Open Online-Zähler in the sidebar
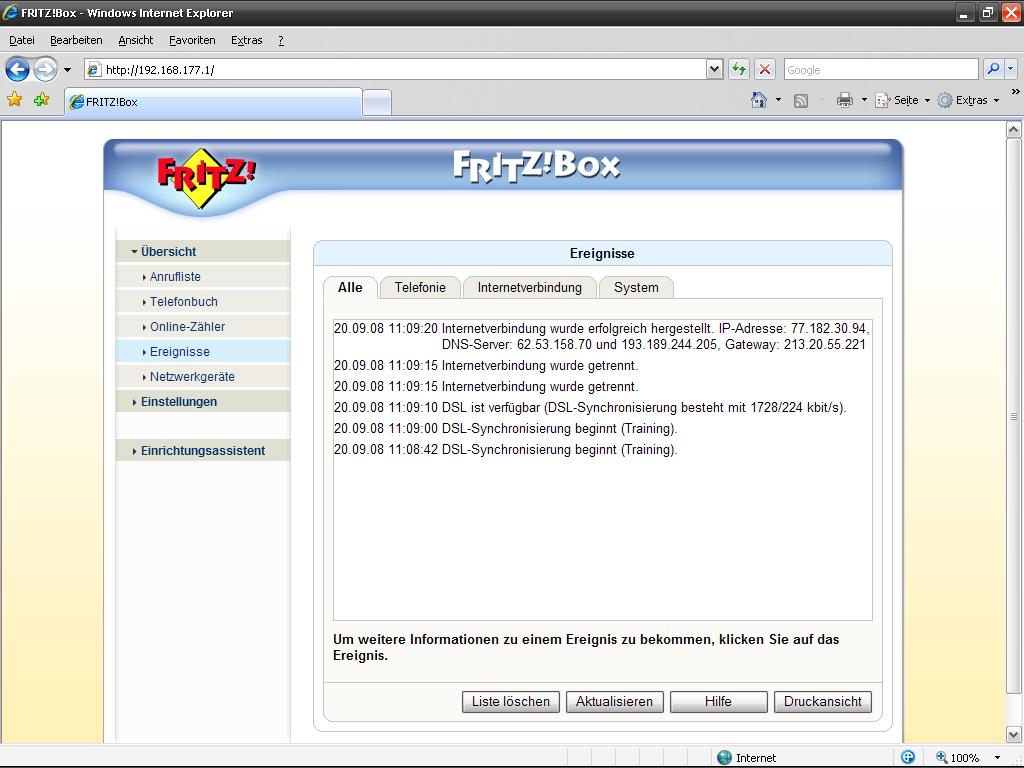 pos(202,327)
